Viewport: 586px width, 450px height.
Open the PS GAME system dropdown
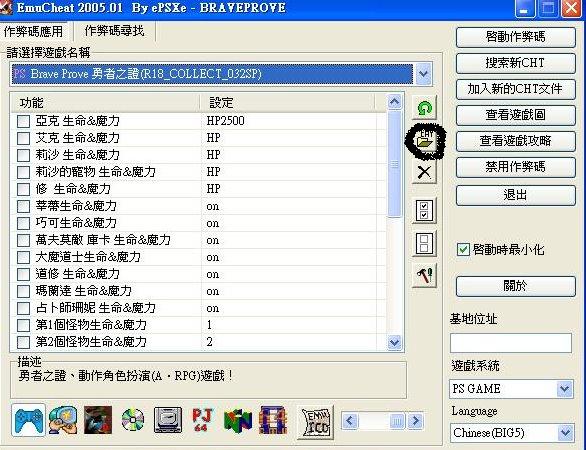pos(564,389)
